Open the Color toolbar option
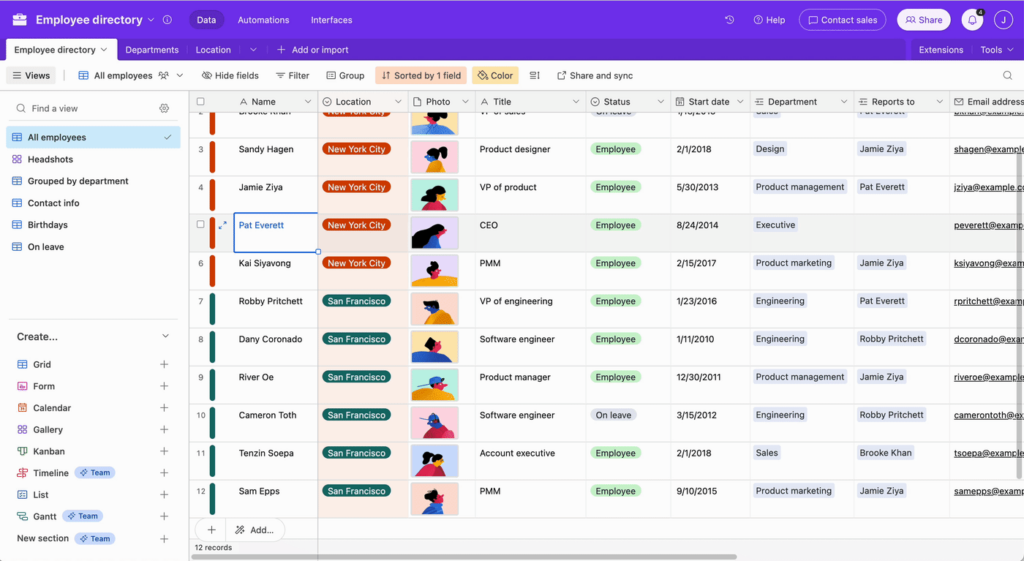 [x=495, y=76]
